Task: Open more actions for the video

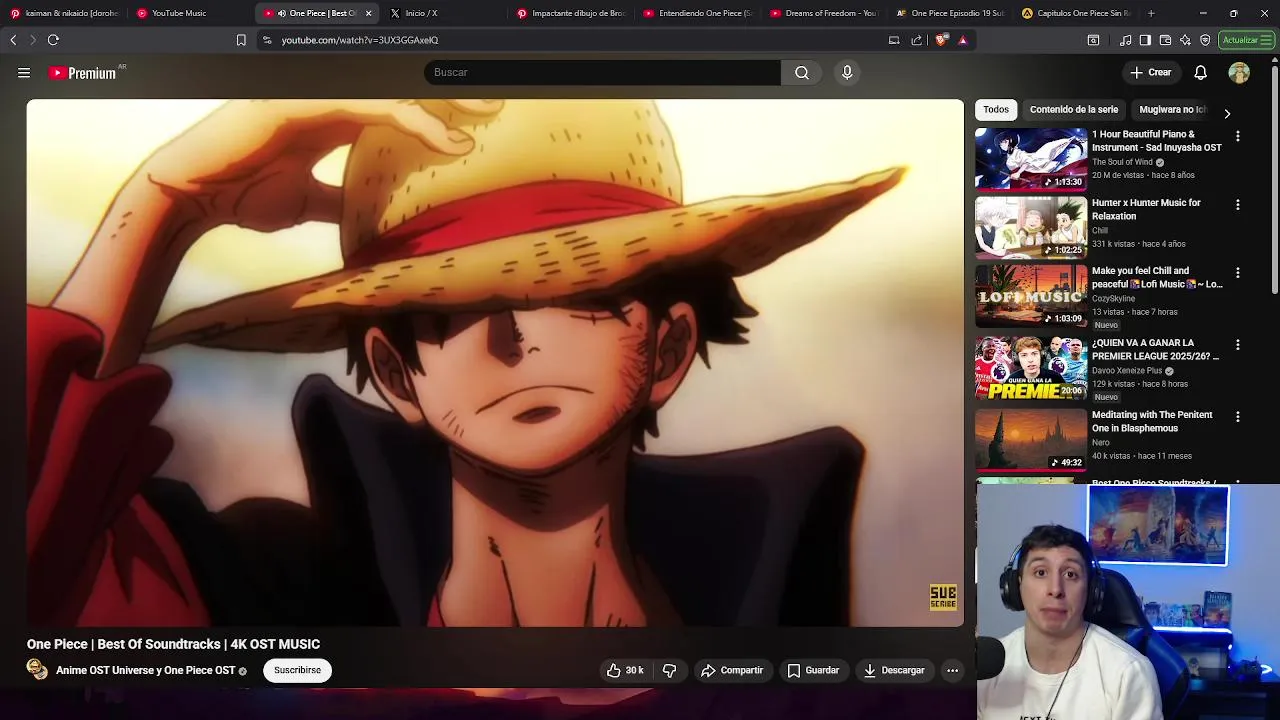Action: click(952, 670)
